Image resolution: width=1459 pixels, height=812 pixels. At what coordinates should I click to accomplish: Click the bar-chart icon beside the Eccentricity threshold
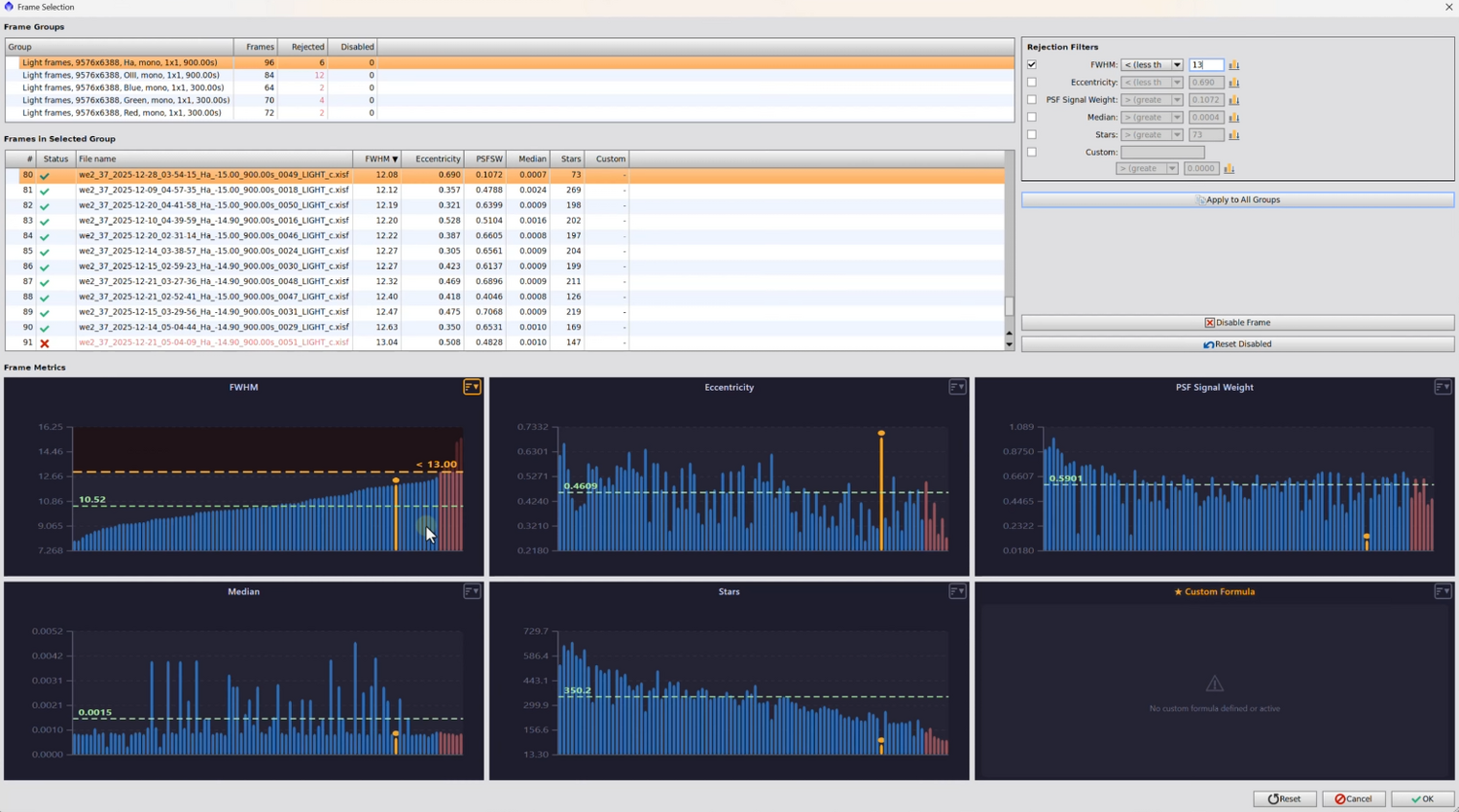pyautogui.click(x=1233, y=83)
